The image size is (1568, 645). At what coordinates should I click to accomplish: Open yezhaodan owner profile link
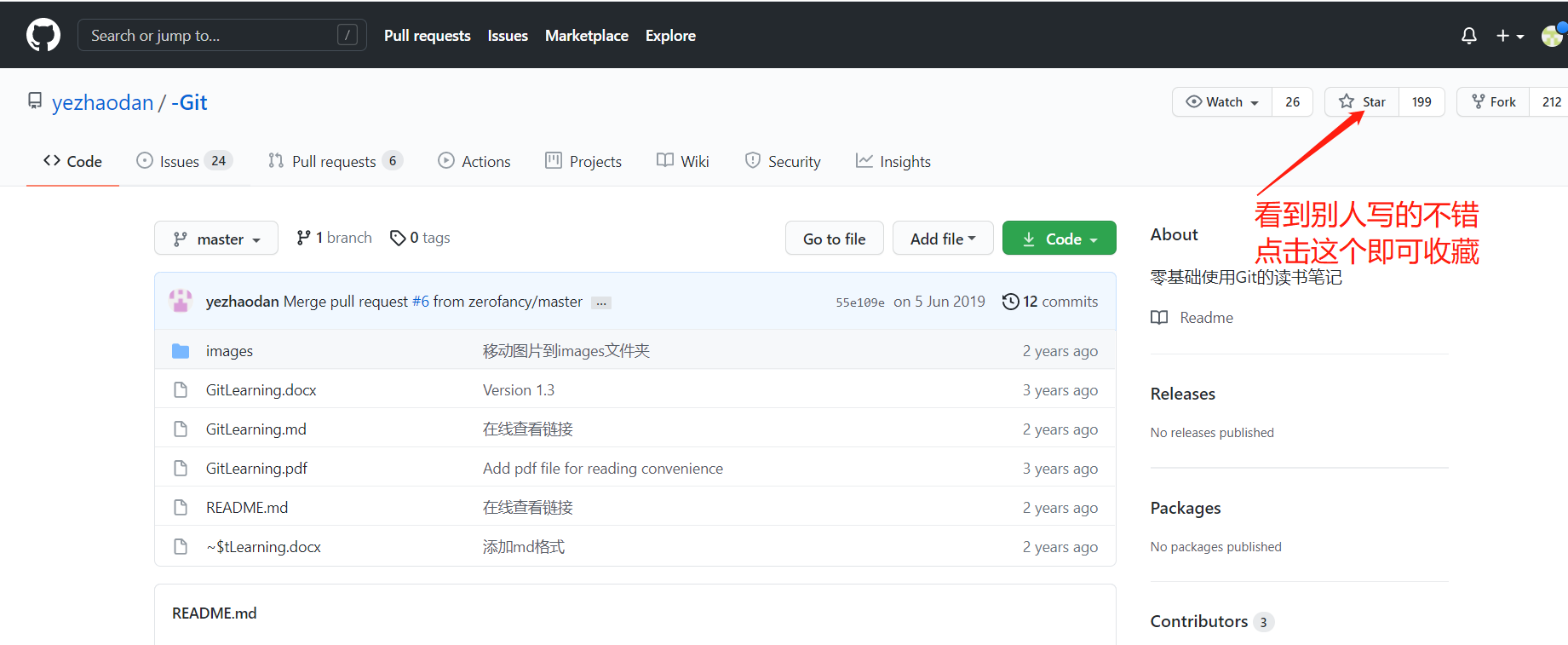pyautogui.click(x=102, y=102)
